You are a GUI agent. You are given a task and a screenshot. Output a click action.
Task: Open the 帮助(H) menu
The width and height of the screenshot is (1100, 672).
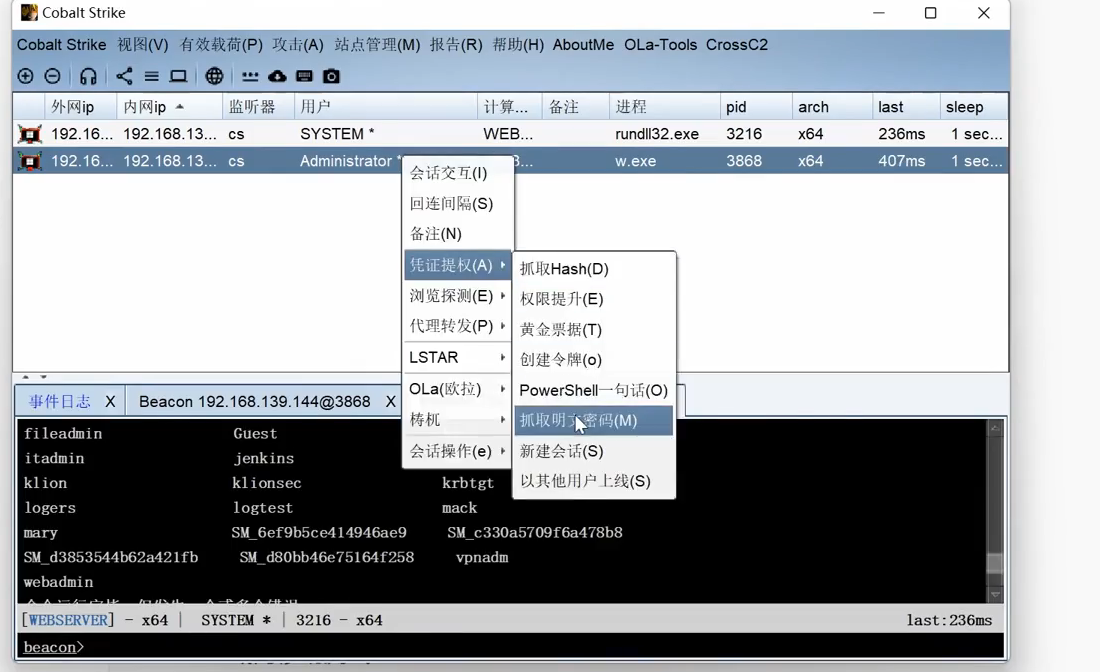518,45
